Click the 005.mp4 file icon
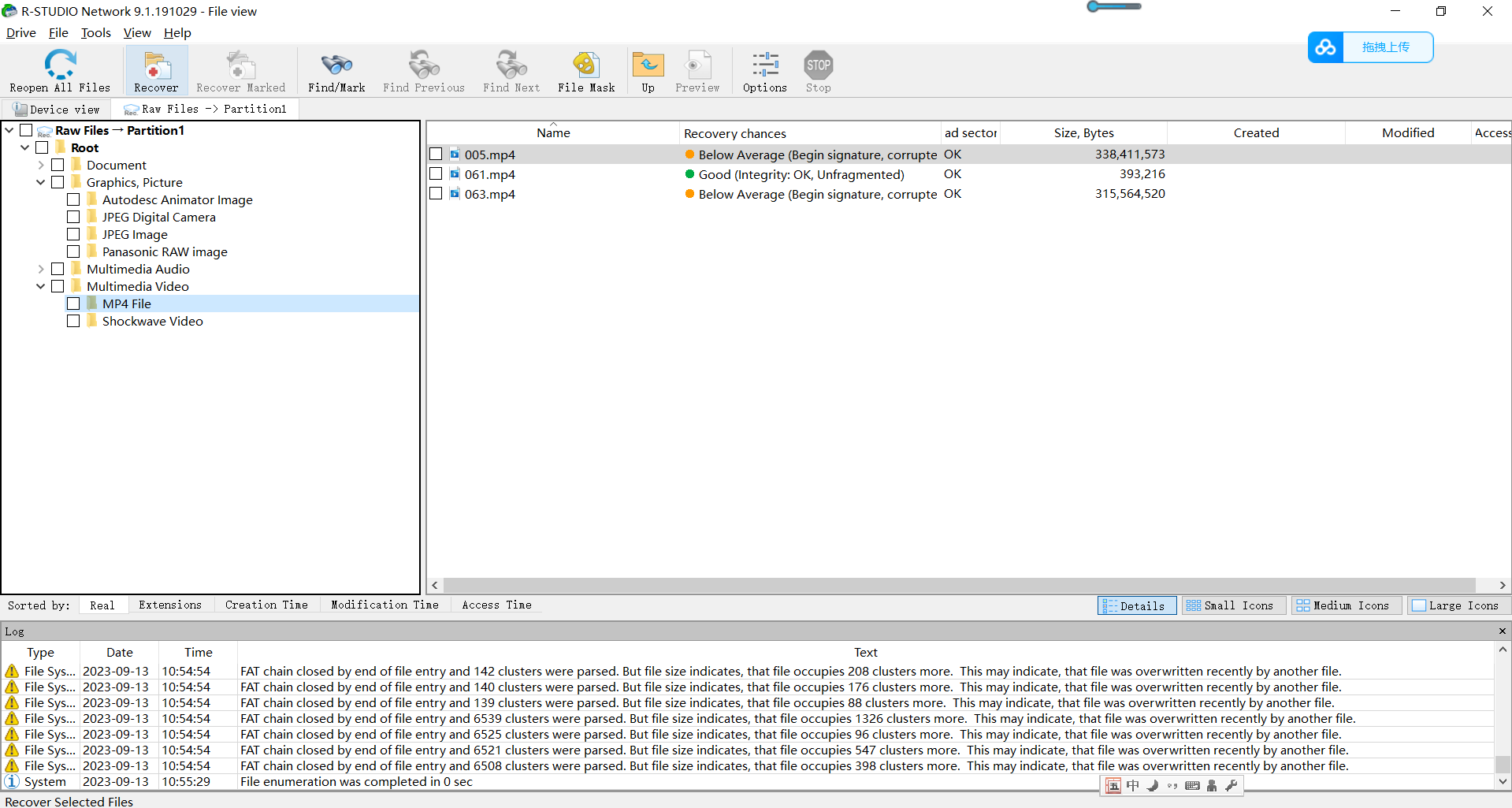This screenshot has height=808, width=1512. [x=455, y=155]
